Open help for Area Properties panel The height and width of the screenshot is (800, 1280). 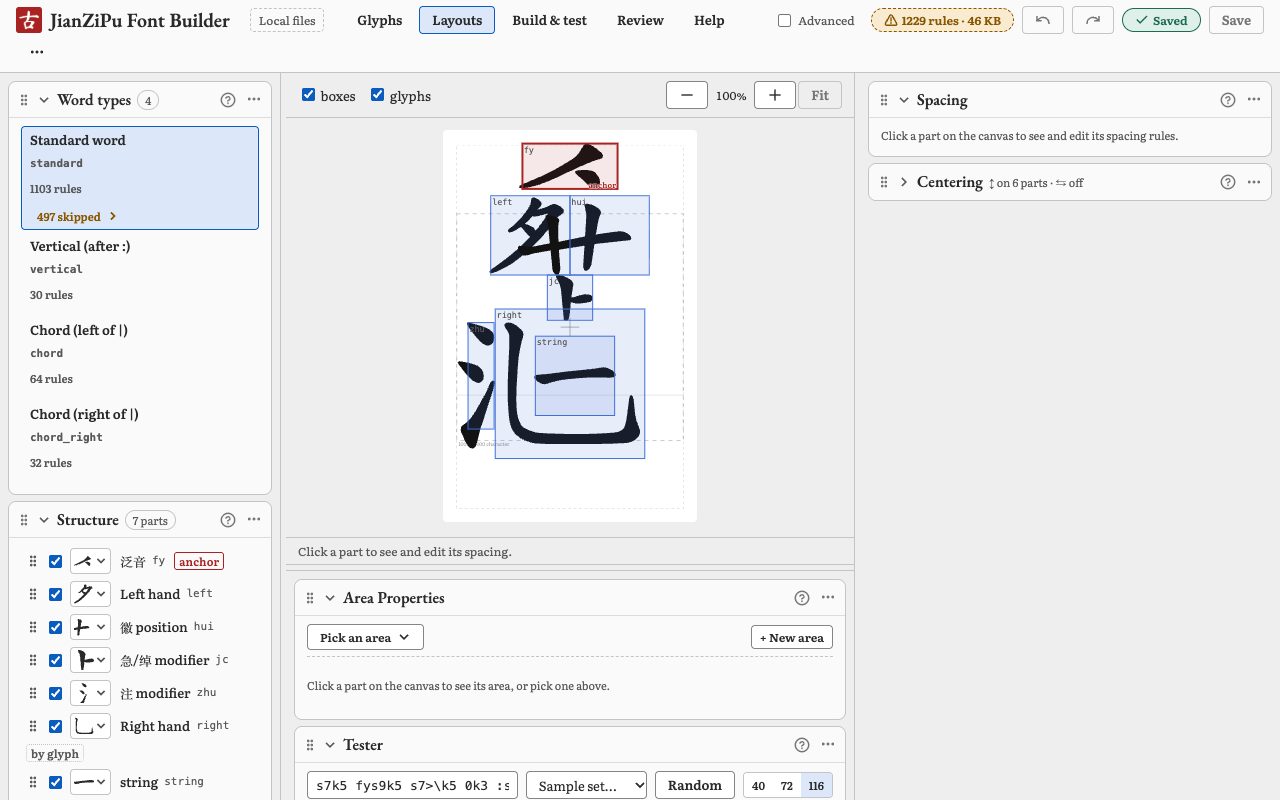click(802, 598)
